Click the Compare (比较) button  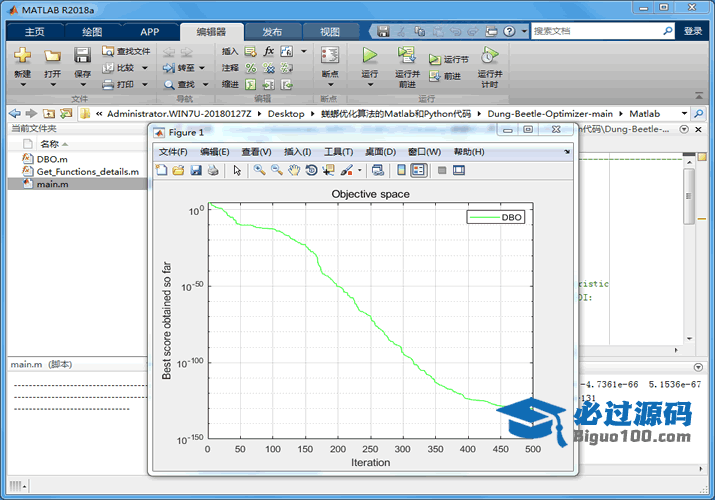click(x=119, y=68)
